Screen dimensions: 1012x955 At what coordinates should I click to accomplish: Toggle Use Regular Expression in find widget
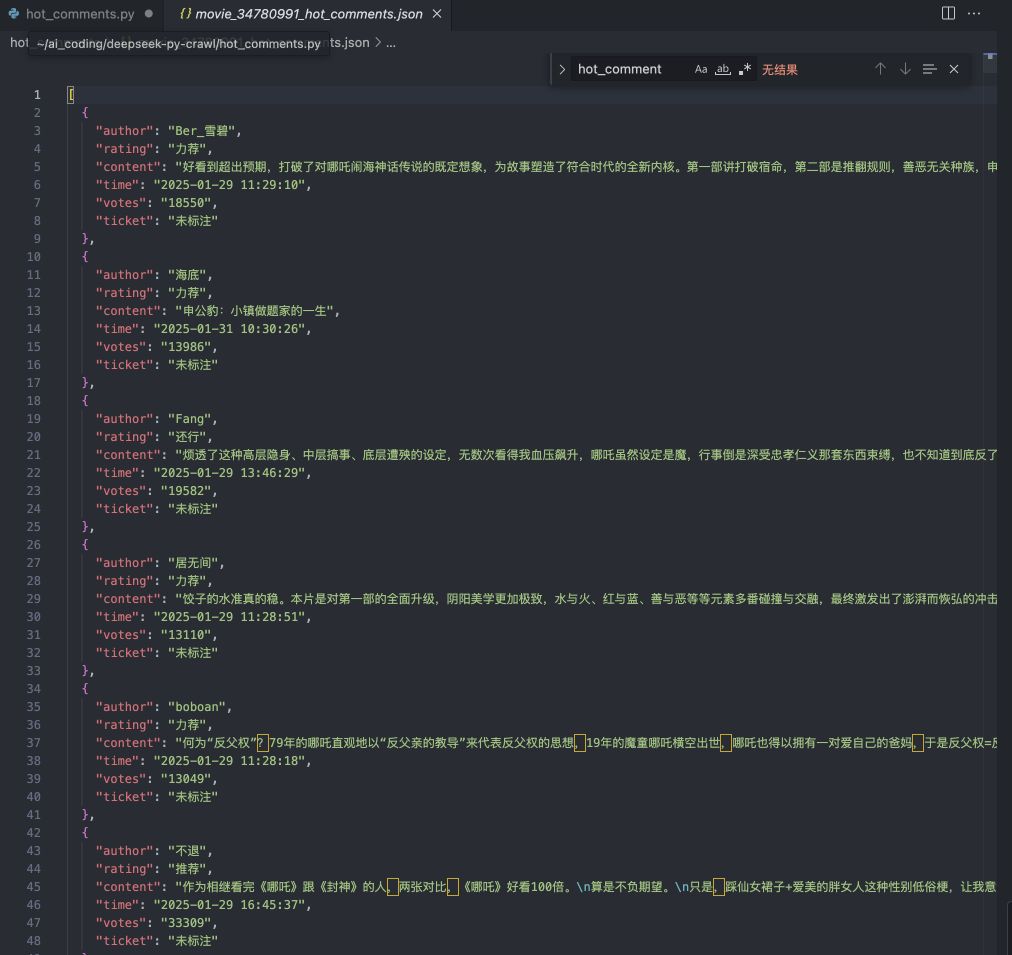click(x=744, y=69)
